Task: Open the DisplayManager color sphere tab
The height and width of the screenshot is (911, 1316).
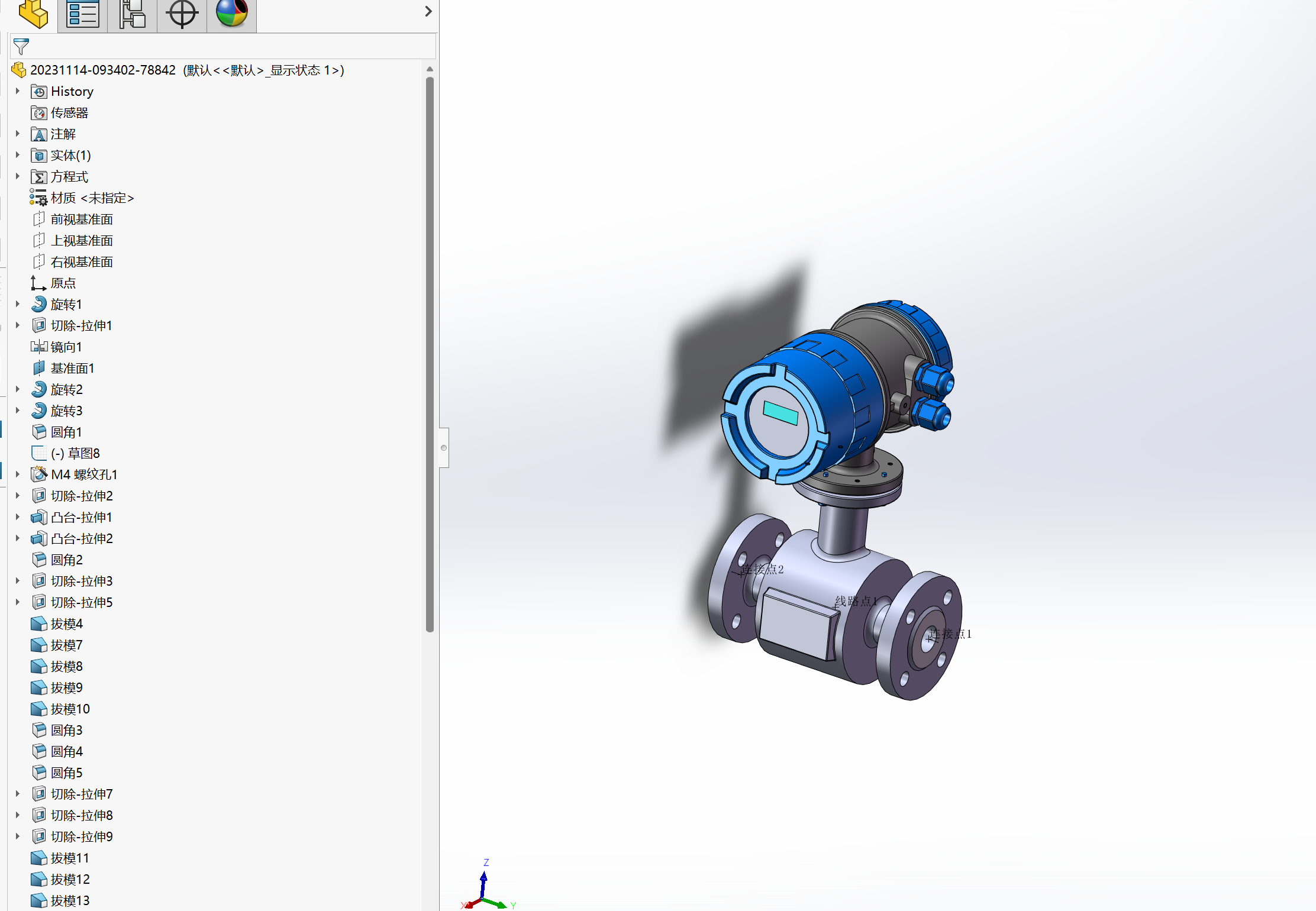Action: [x=231, y=14]
